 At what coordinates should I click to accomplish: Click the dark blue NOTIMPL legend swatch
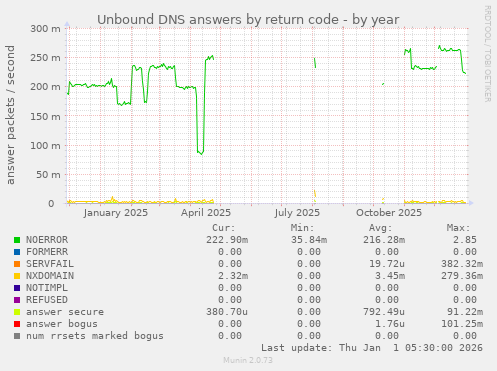[17, 288]
